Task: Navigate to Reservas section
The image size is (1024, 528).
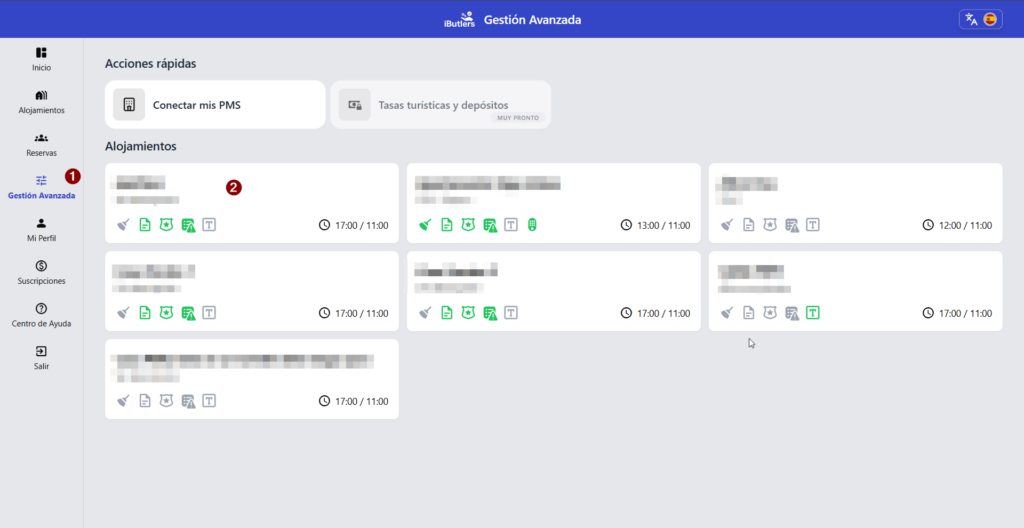Action: 41,144
